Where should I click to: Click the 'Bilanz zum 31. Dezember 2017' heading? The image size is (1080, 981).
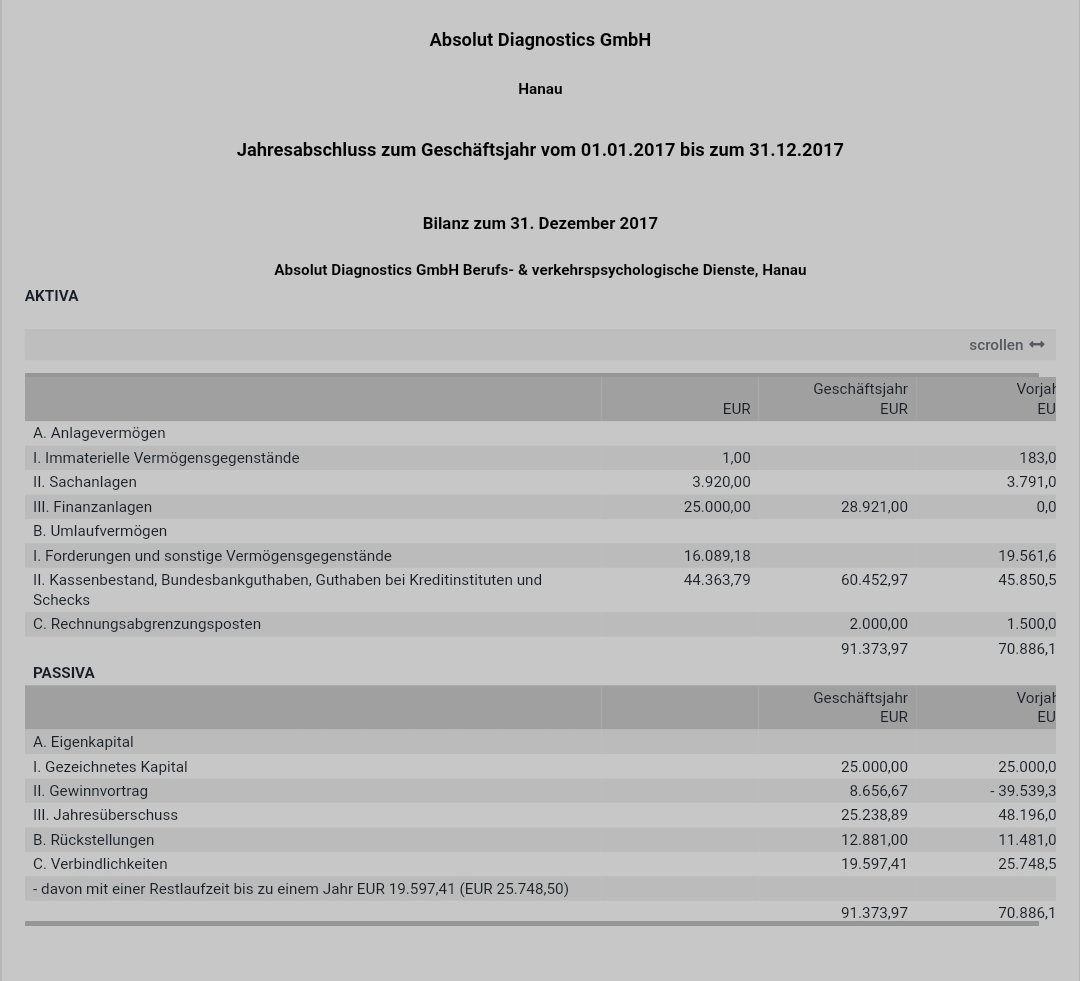click(540, 223)
